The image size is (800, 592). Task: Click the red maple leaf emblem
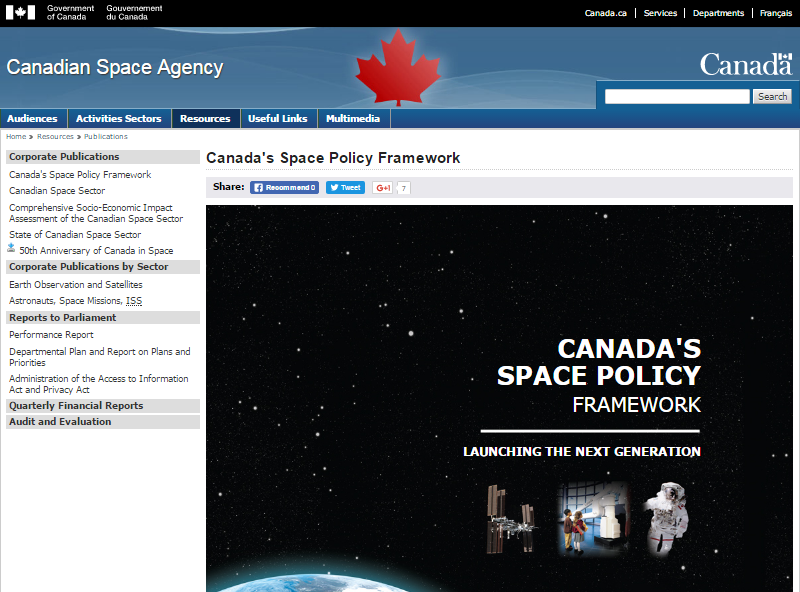(x=398, y=67)
